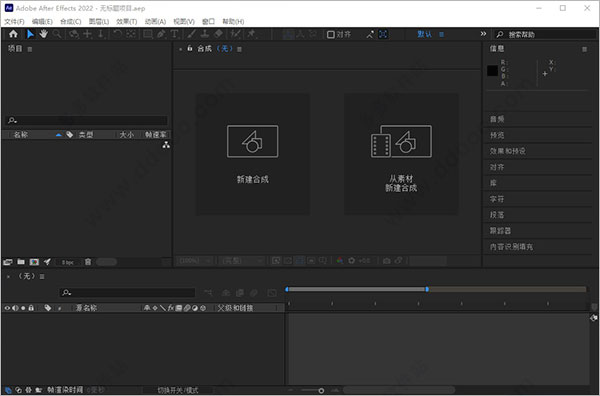Select the Pen tool

[x=161, y=34]
